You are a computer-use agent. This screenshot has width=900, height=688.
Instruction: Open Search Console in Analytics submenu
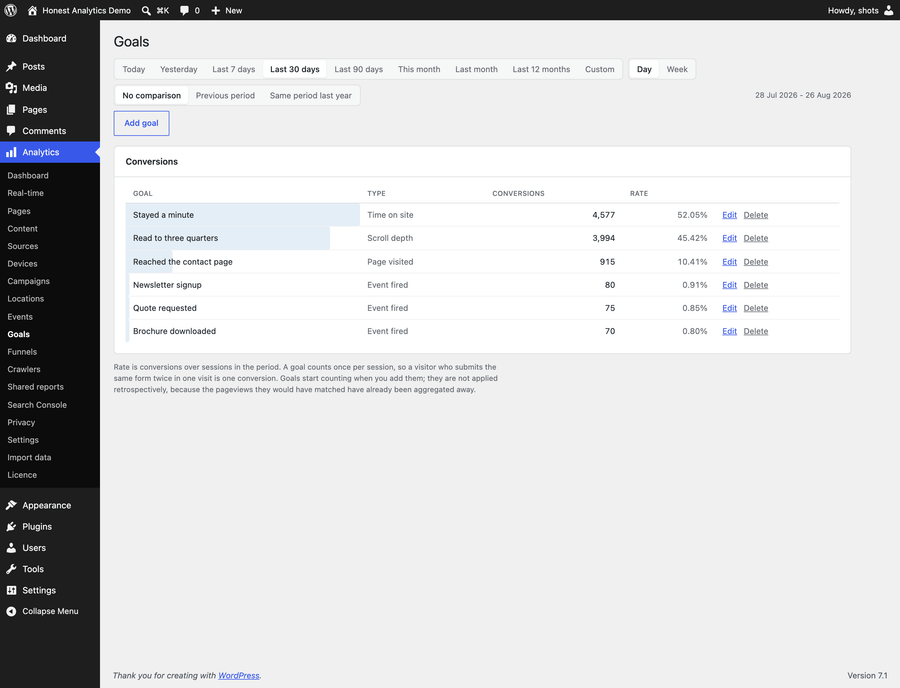pos(37,405)
